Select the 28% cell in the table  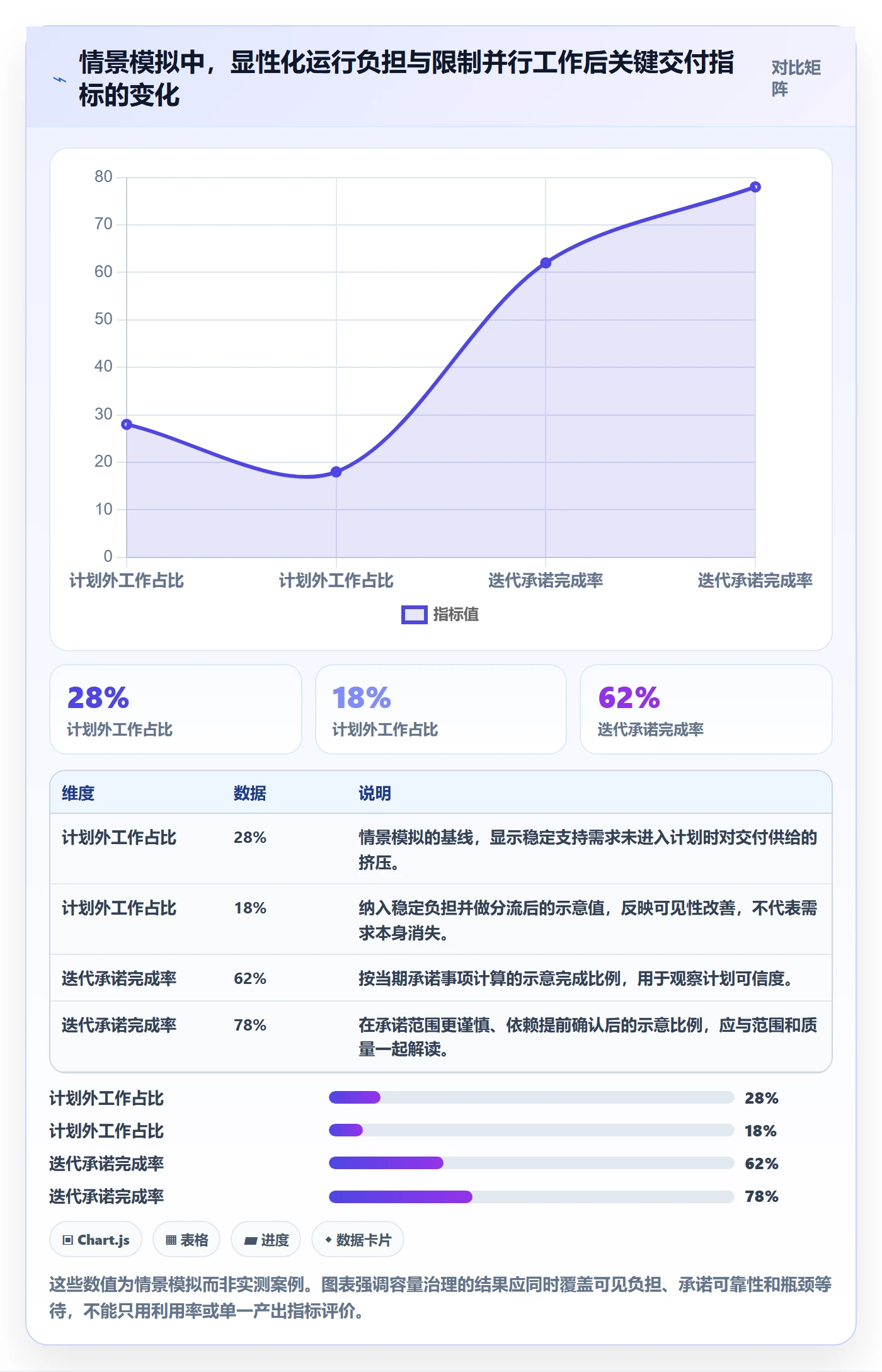250,838
